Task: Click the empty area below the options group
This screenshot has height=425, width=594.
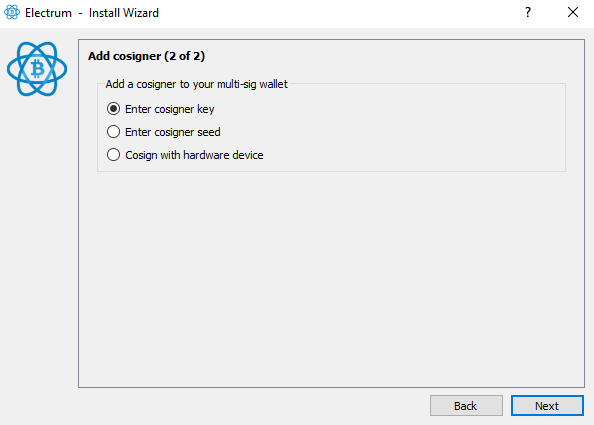Action: [x=331, y=278]
